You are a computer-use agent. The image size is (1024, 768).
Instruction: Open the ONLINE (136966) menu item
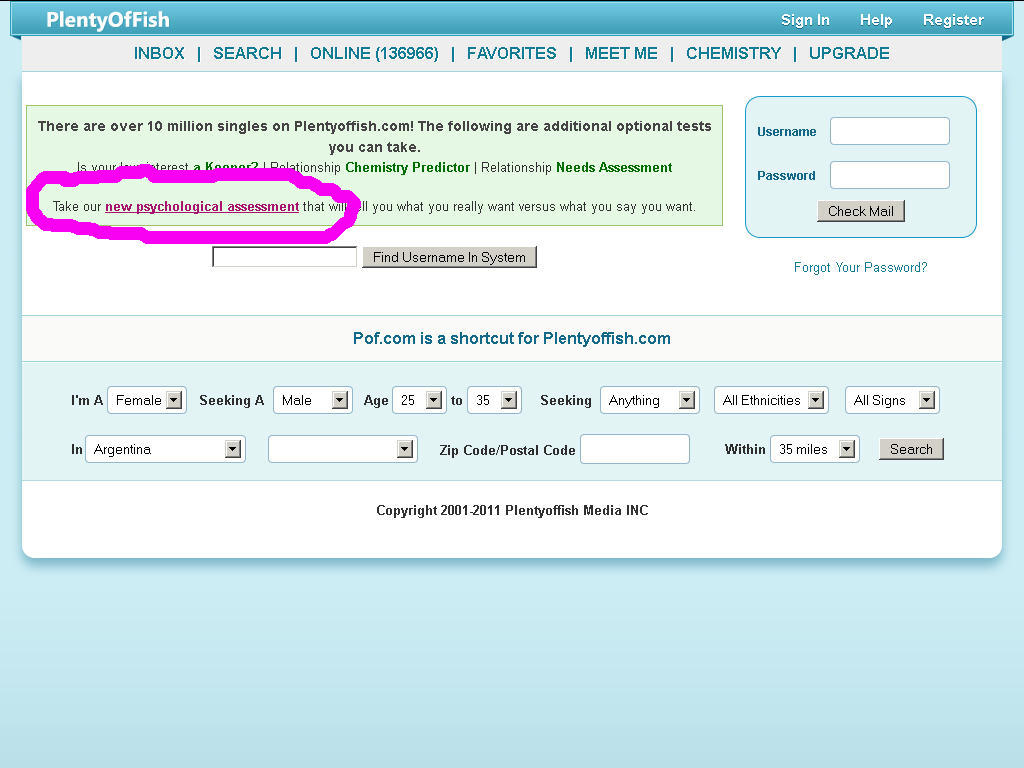click(374, 54)
